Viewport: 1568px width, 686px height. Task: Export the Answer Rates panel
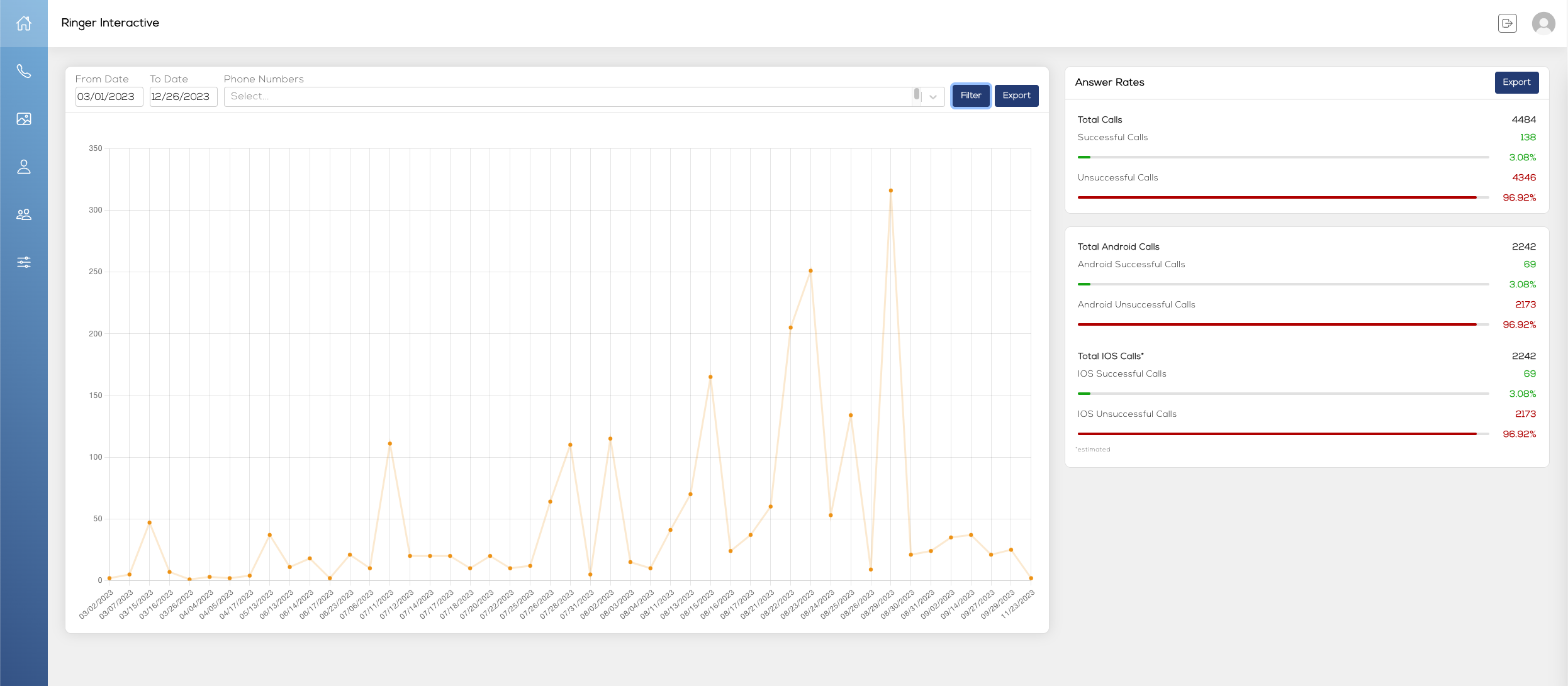1516,82
